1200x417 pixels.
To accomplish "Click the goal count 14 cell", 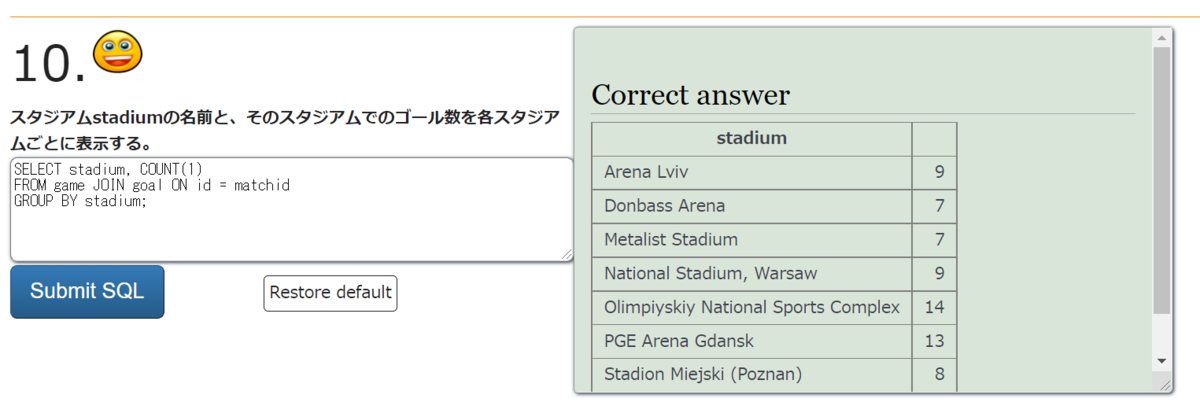I will tap(934, 307).
